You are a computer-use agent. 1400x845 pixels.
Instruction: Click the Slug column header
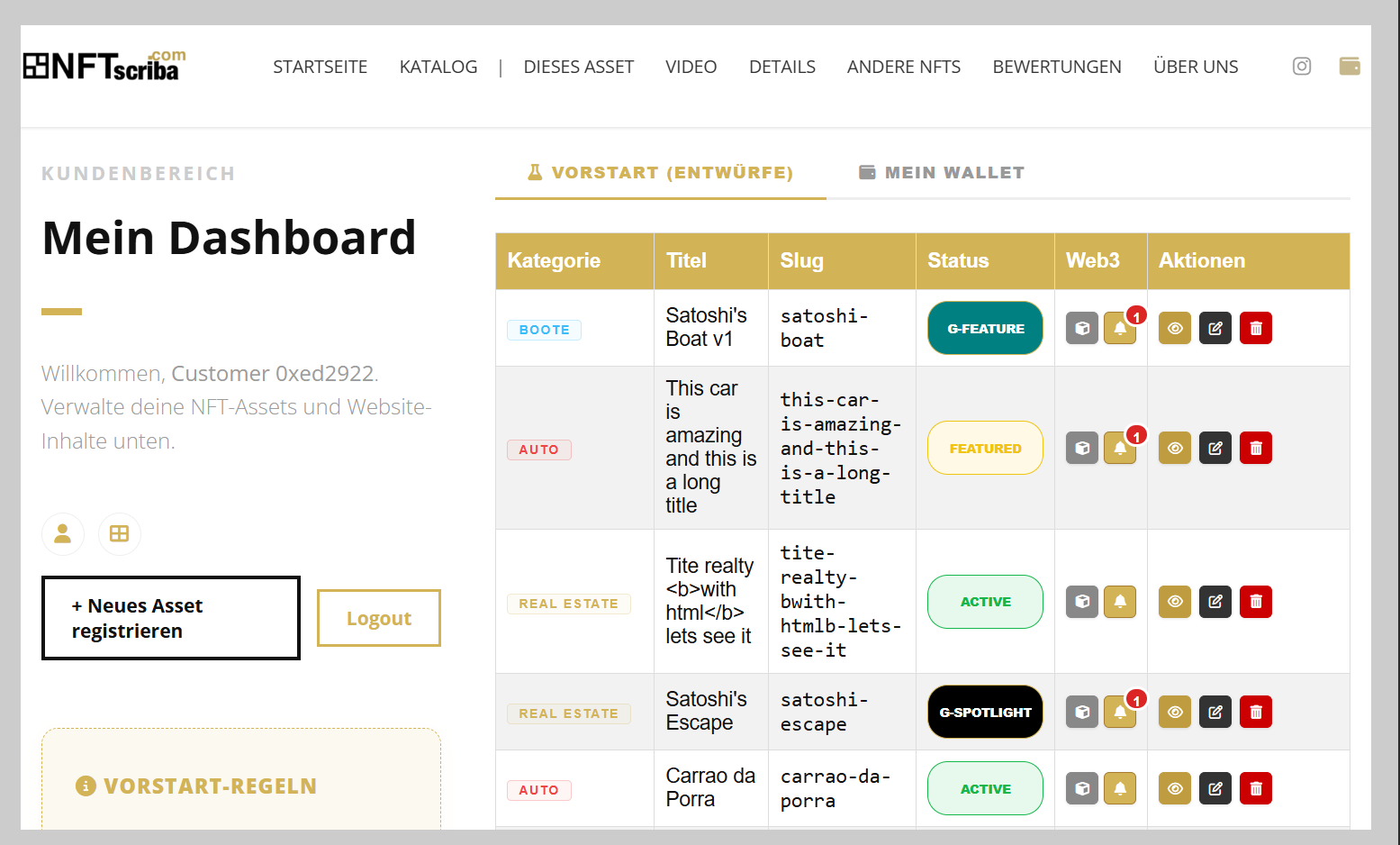[842, 261]
